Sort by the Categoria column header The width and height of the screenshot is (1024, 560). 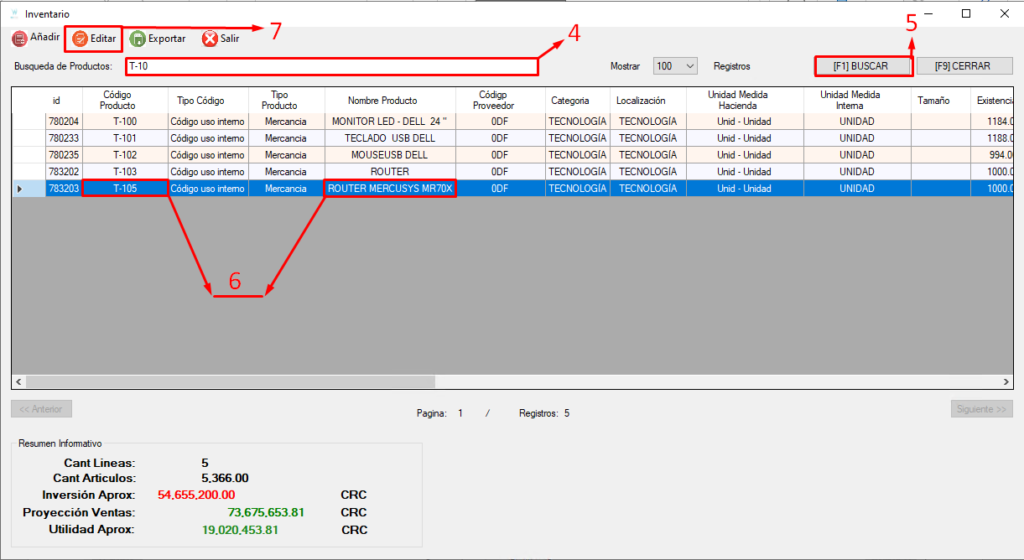(x=576, y=101)
